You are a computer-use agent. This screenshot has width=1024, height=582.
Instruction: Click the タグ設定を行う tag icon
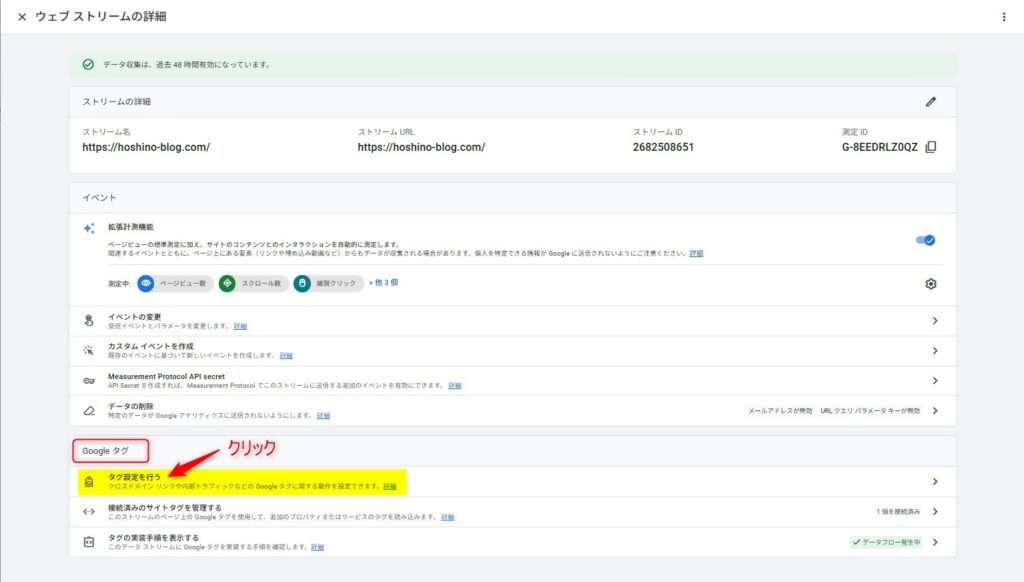click(x=89, y=480)
